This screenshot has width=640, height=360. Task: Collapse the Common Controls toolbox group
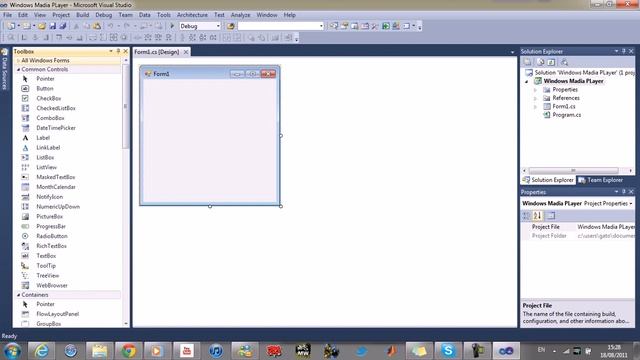[x=18, y=70]
